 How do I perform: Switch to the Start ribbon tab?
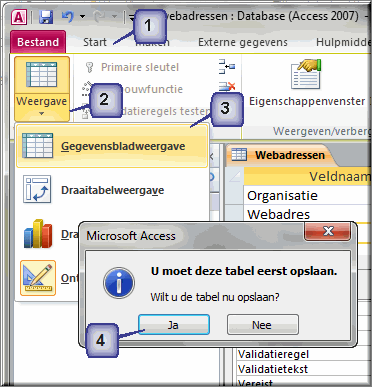click(95, 42)
